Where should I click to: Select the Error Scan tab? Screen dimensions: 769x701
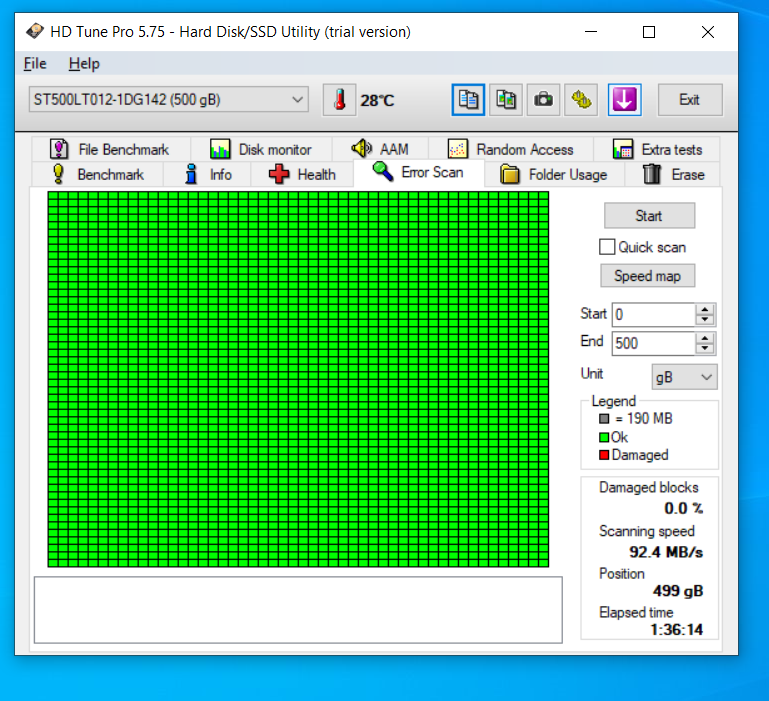coord(418,173)
